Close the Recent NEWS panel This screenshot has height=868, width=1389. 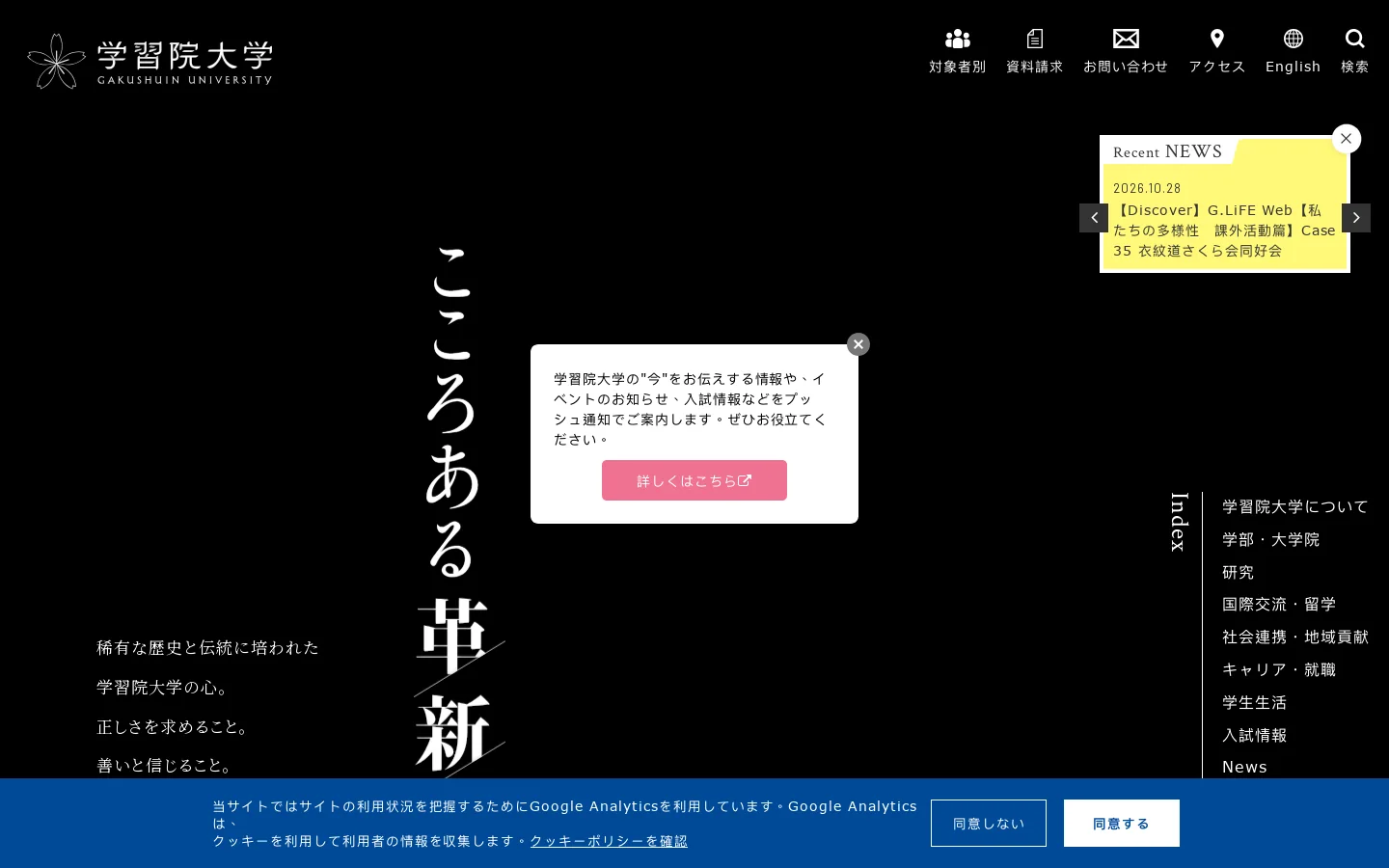click(1347, 139)
